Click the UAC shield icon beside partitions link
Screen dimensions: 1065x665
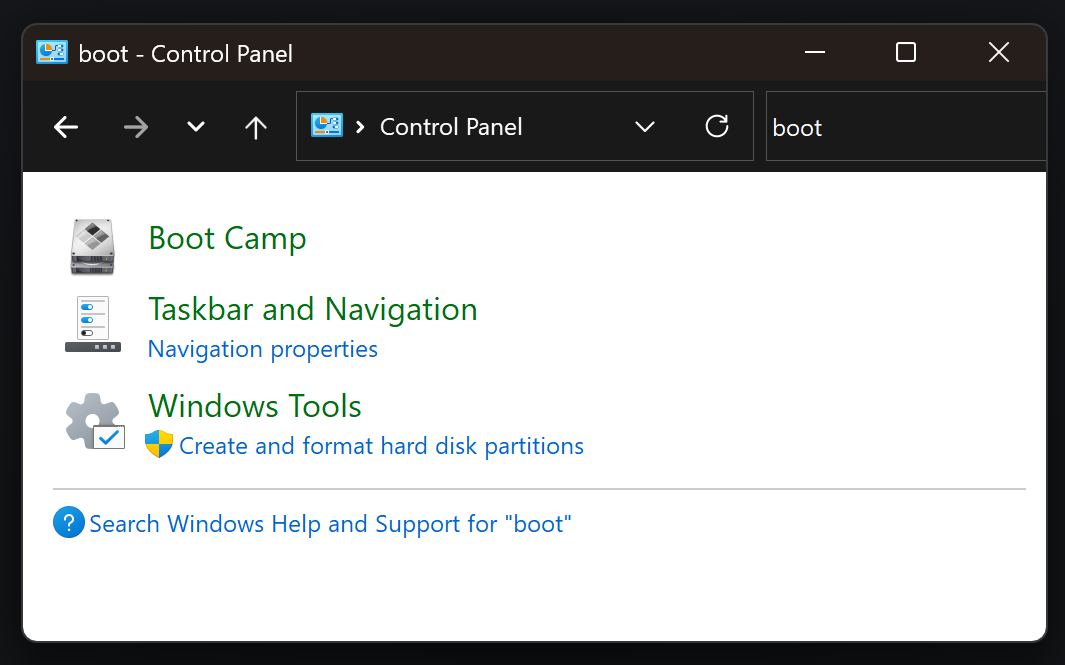[x=159, y=445]
